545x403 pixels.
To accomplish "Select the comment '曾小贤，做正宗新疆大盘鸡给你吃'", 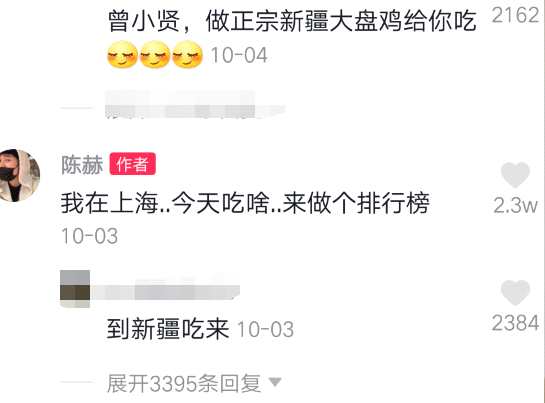I will coord(292,21).
